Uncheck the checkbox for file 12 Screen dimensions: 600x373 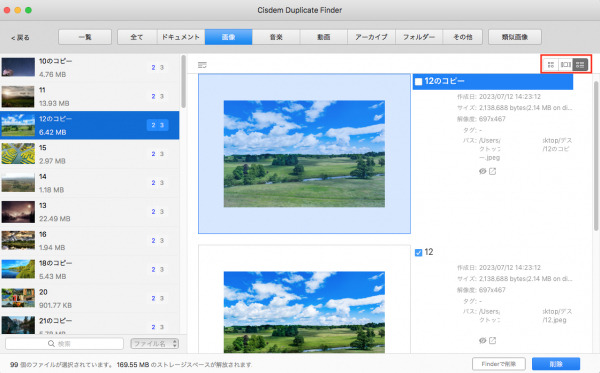coord(419,252)
